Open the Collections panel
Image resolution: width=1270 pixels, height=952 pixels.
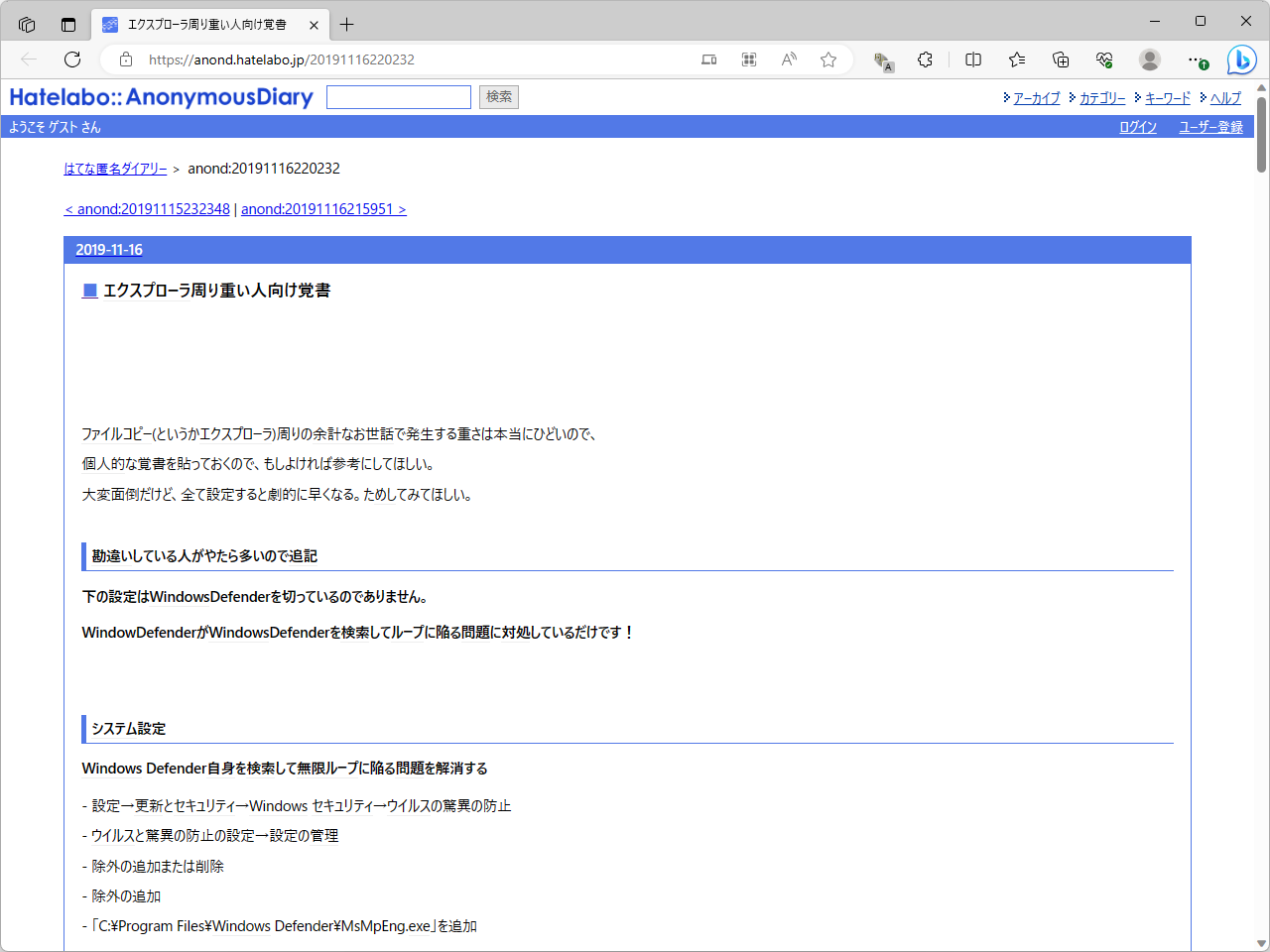click(x=1061, y=59)
